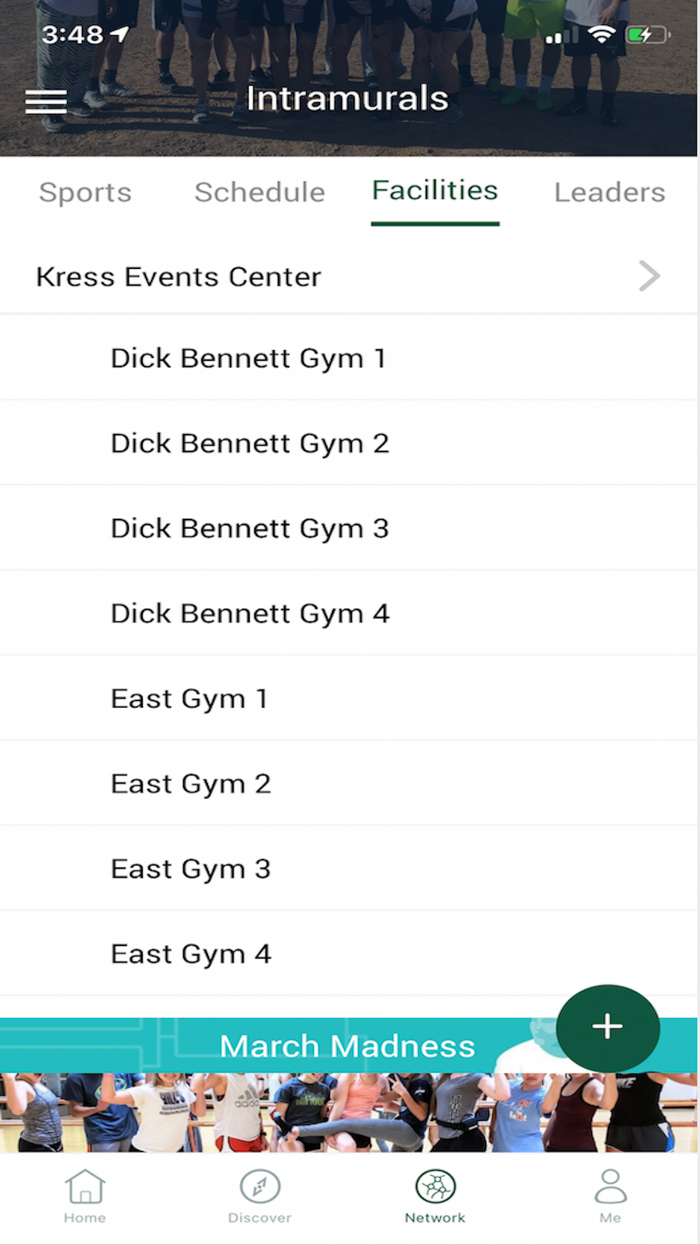Open Dick Bennett Gym 3 facility
Screen dimensions: 700x1244
pos(249,528)
